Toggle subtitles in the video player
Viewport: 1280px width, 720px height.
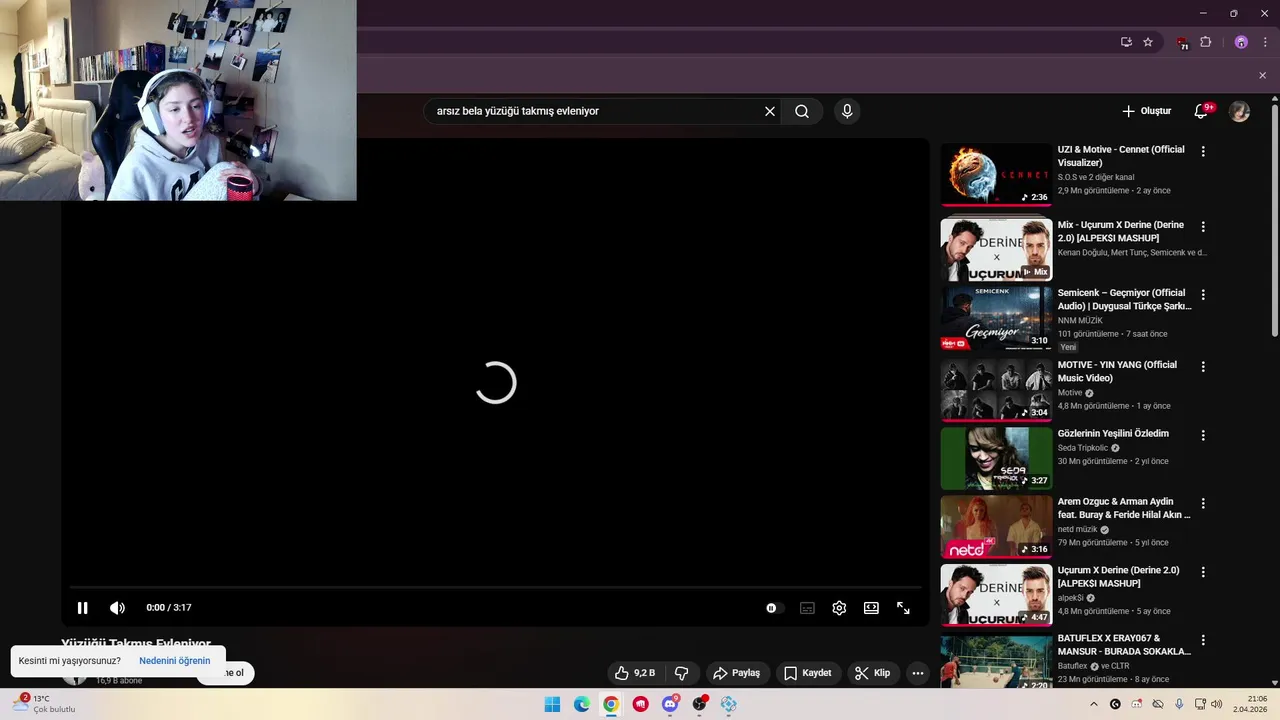click(807, 608)
